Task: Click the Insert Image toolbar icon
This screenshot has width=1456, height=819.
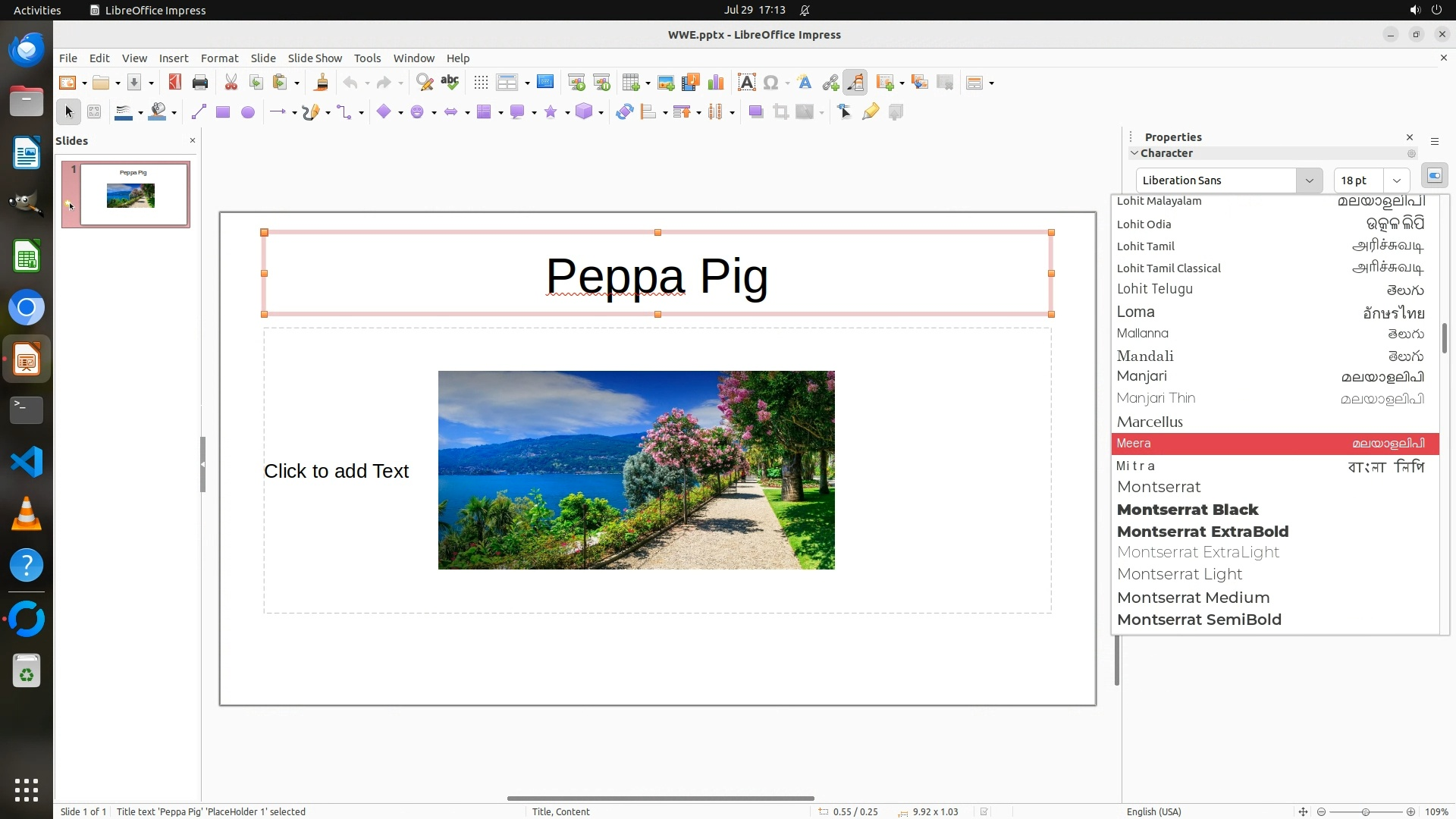Action: click(666, 83)
